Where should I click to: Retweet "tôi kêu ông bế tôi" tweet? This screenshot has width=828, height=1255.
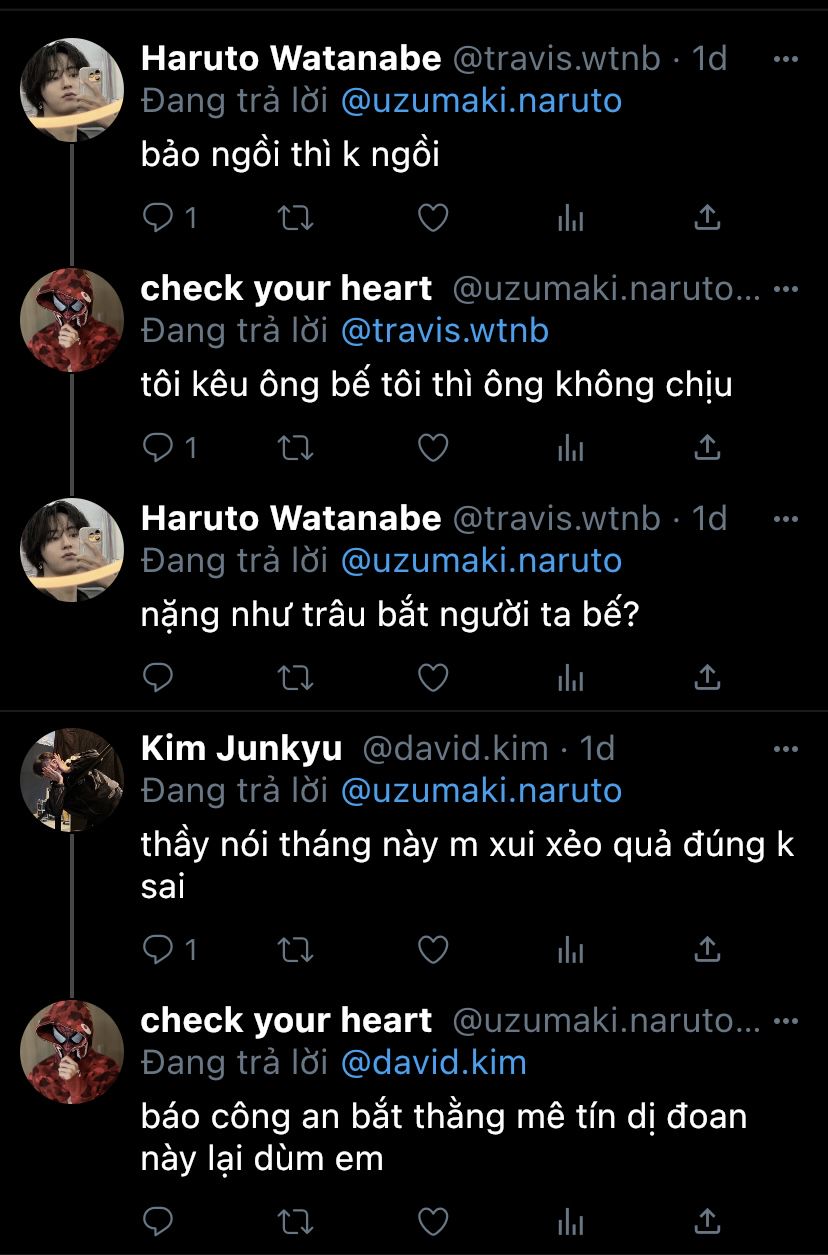(x=294, y=448)
